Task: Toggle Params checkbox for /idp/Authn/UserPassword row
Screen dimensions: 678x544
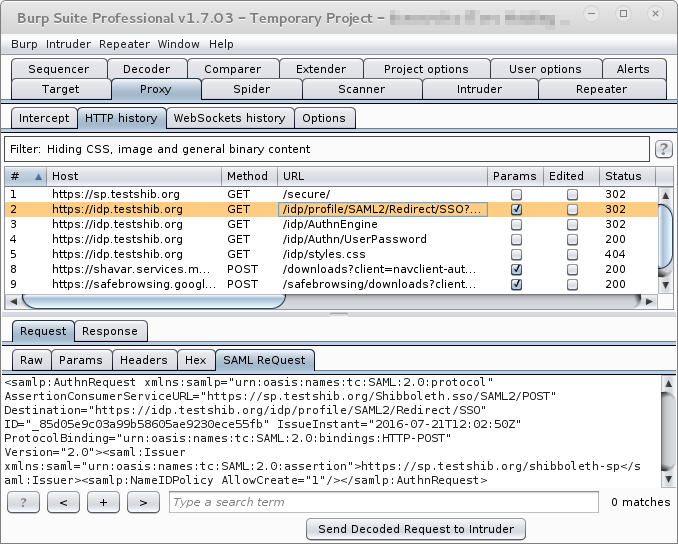Action: click(x=516, y=240)
